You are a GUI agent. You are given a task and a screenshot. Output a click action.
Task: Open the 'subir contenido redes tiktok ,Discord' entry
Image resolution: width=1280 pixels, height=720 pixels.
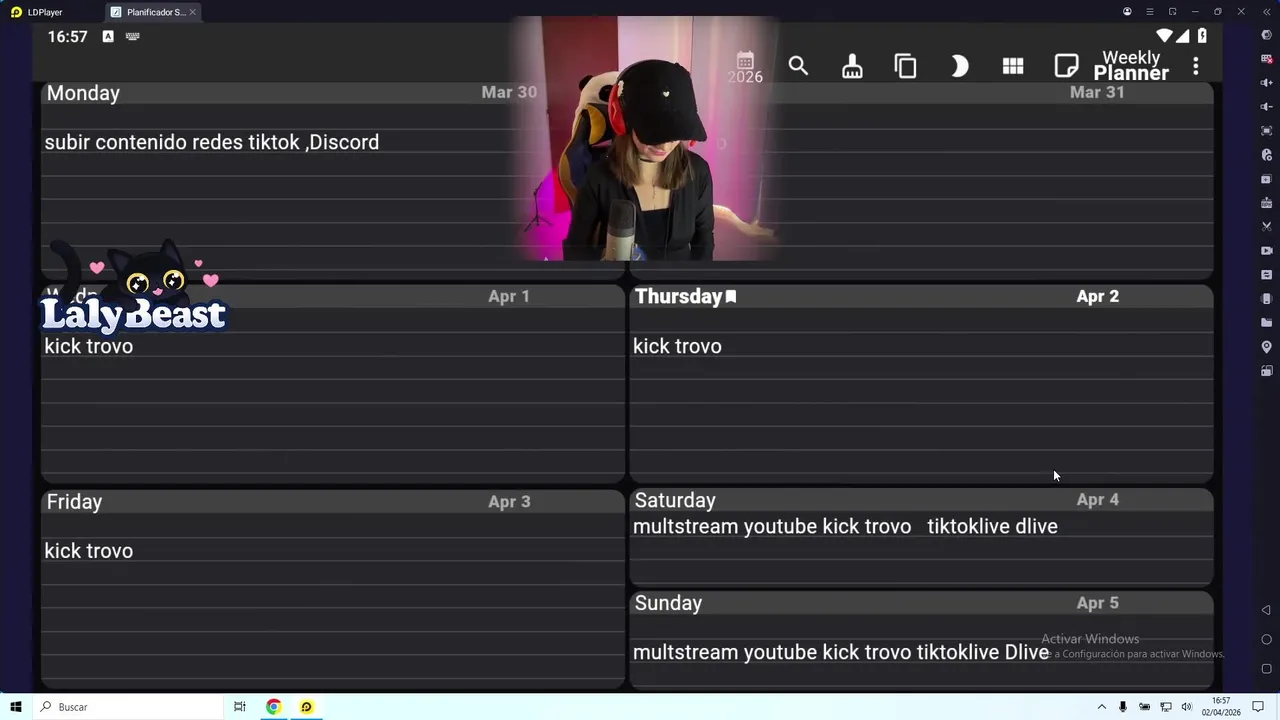[x=212, y=142]
